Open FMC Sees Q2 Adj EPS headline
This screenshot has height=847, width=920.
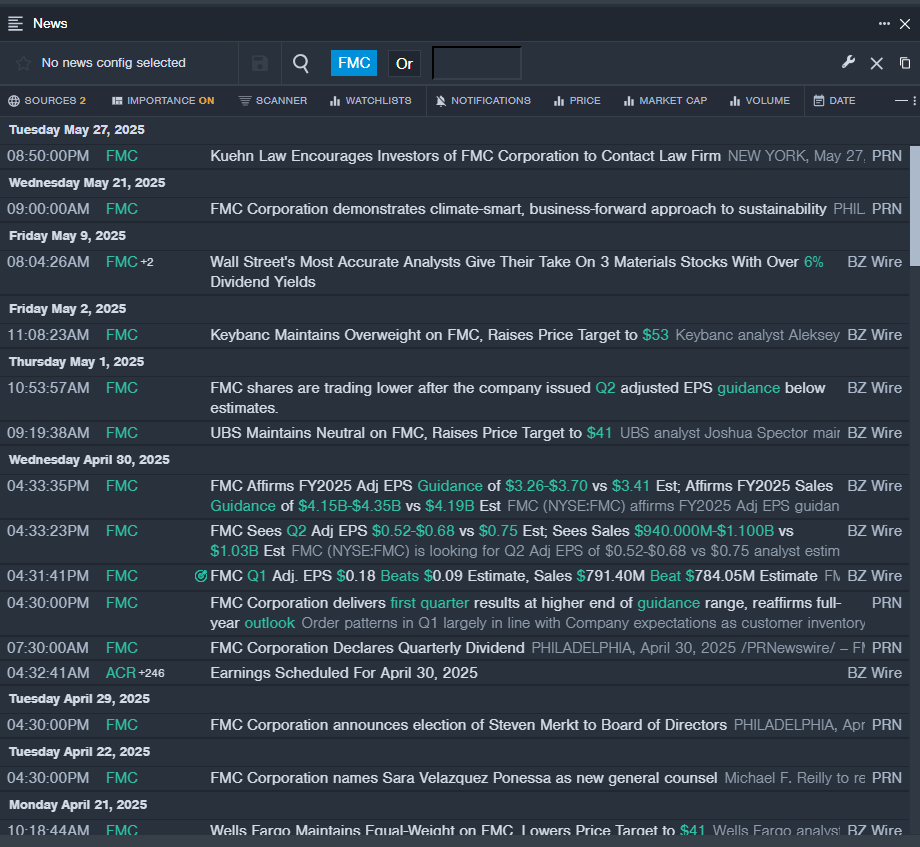pos(502,541)
